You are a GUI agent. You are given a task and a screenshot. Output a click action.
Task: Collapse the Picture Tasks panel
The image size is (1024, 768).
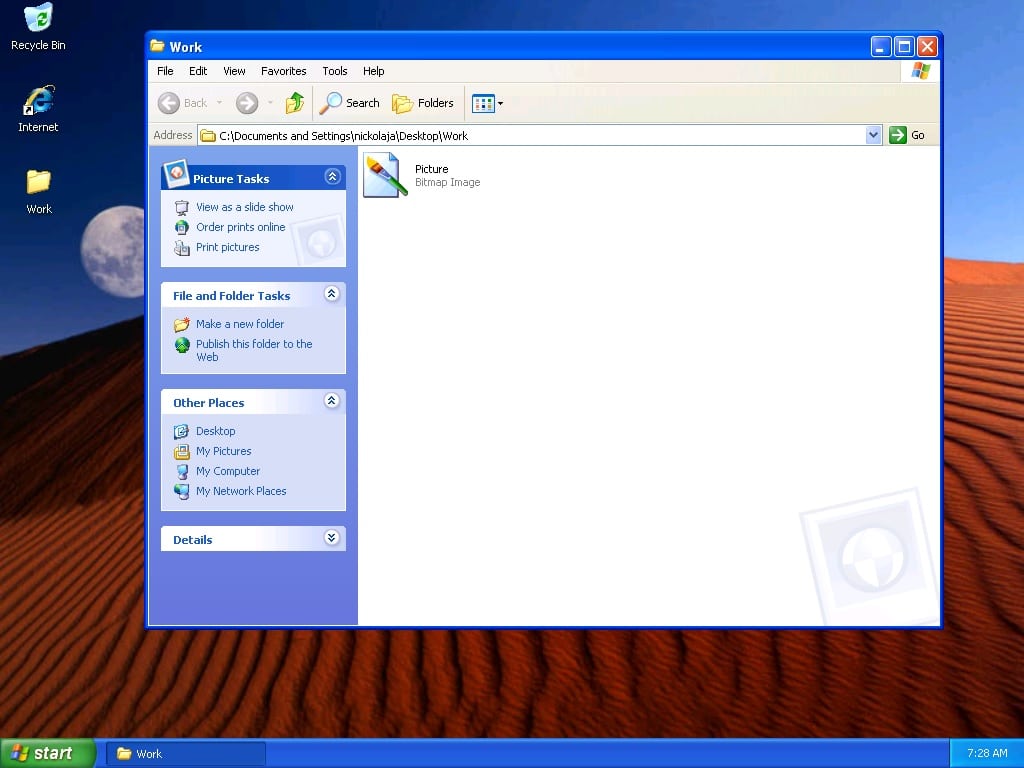coord(331,176)
